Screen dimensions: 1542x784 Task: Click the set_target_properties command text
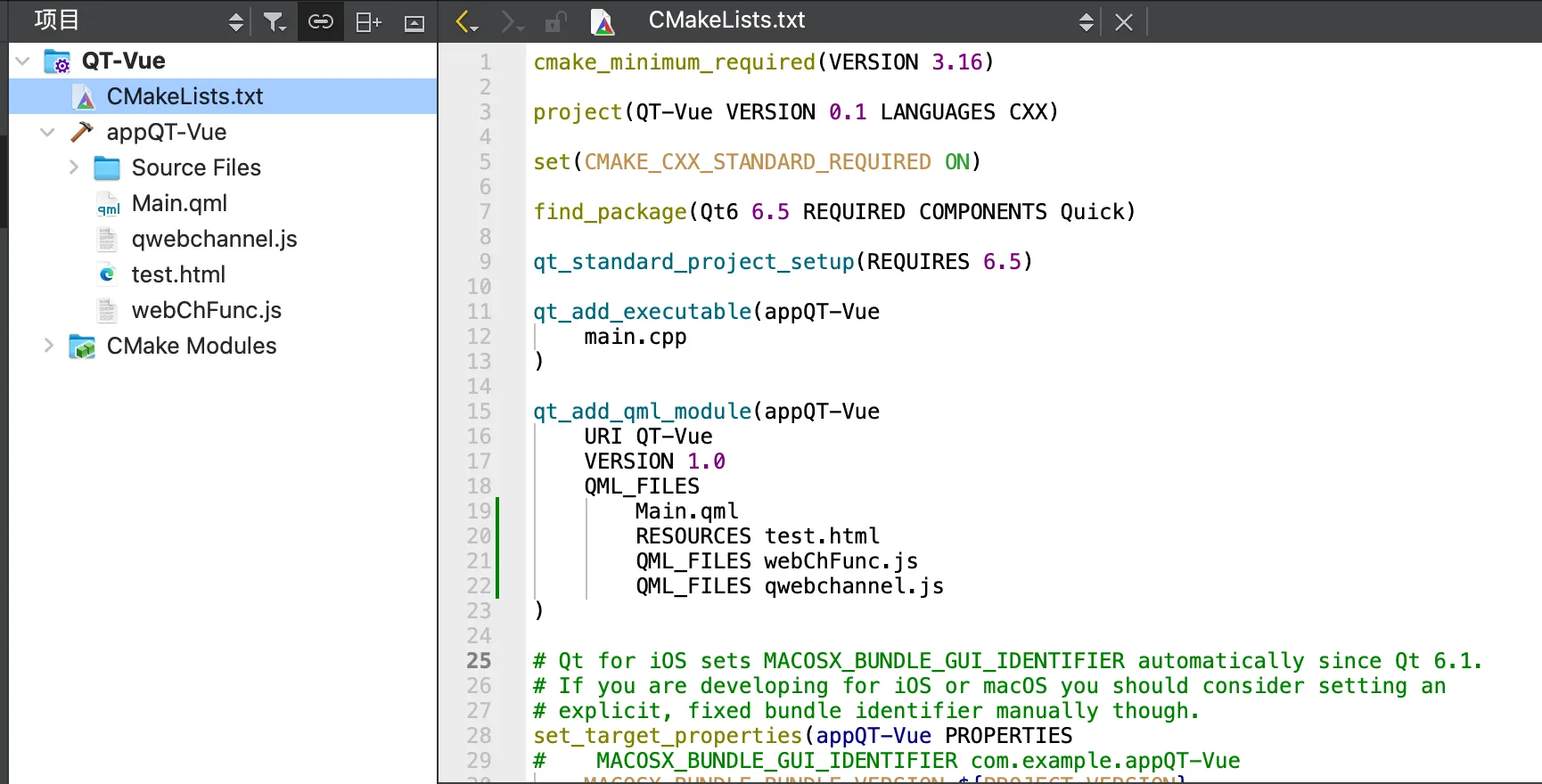click(x=668, y=736)
